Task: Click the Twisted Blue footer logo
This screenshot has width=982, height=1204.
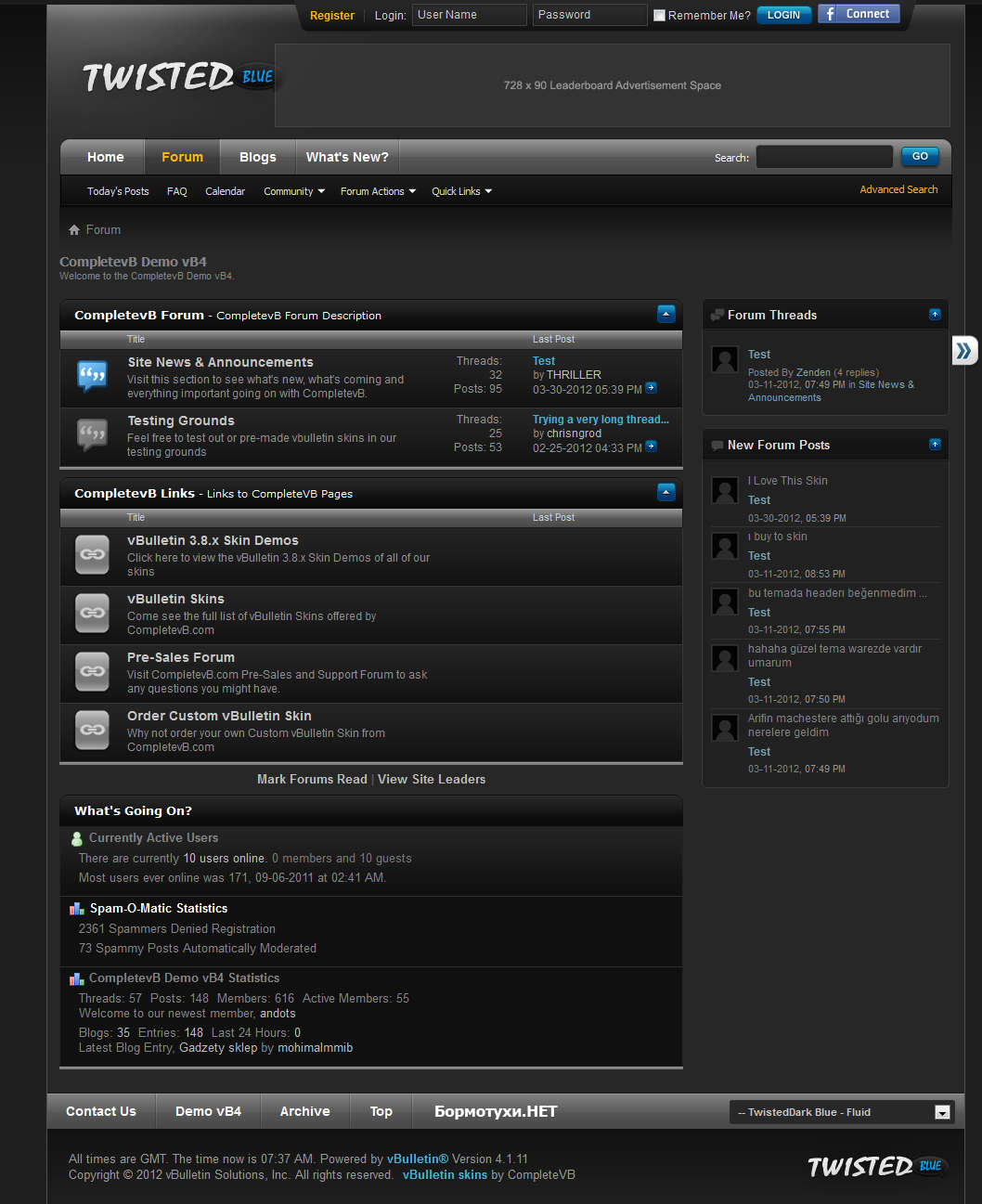Action: point(876,1166)
